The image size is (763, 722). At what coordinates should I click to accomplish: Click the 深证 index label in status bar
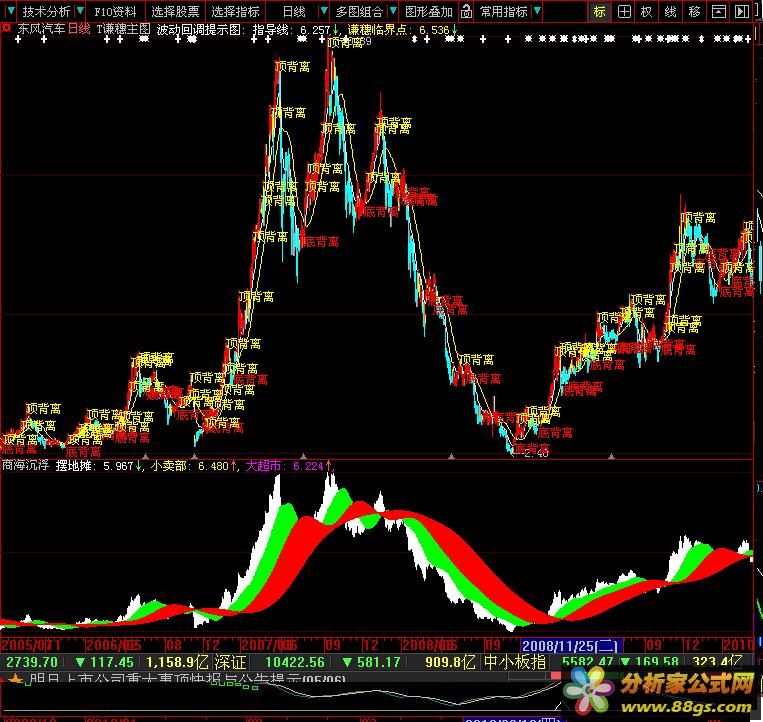pos(231,662)
